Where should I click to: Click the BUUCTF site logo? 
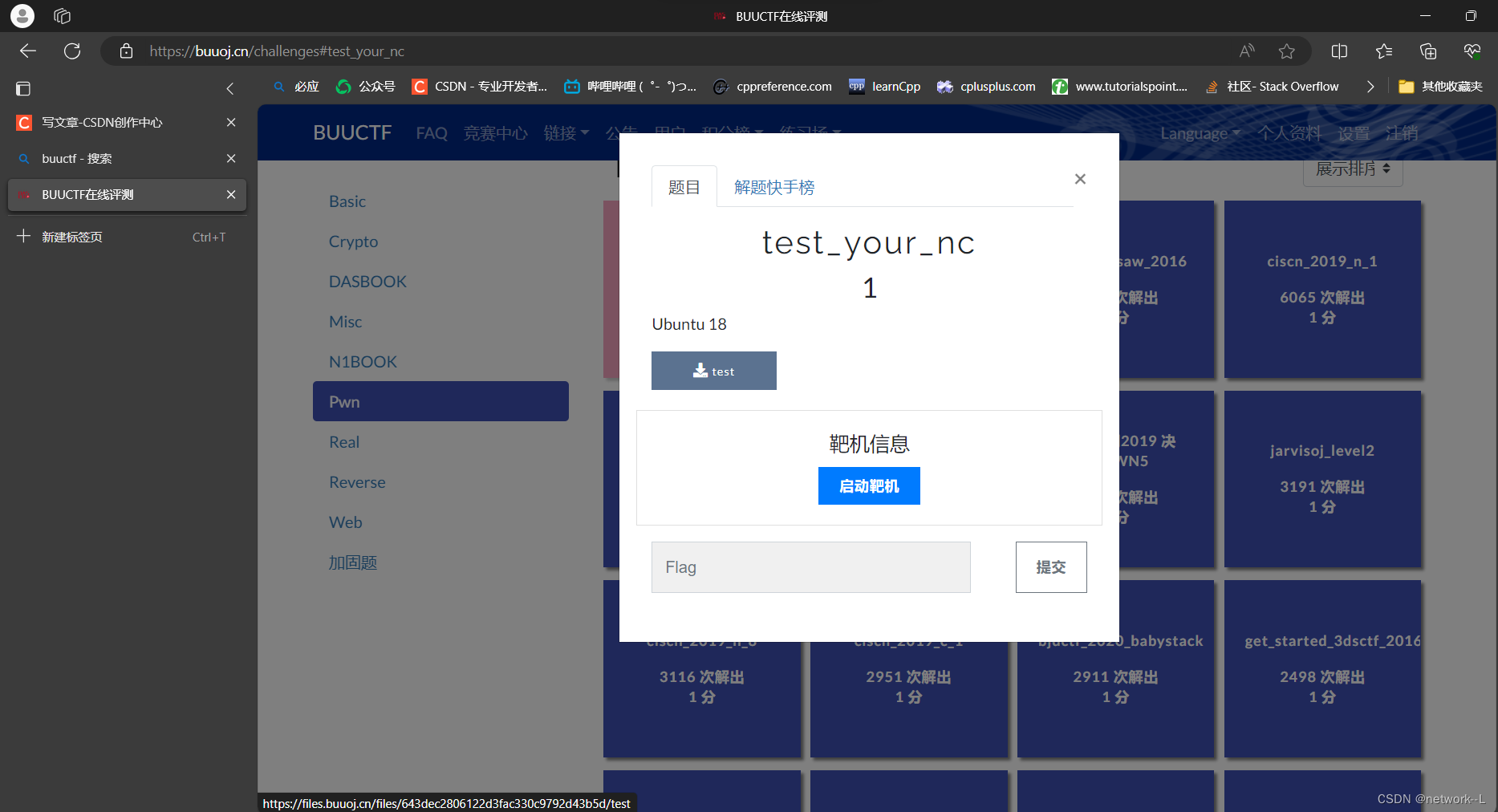[352, 132]
